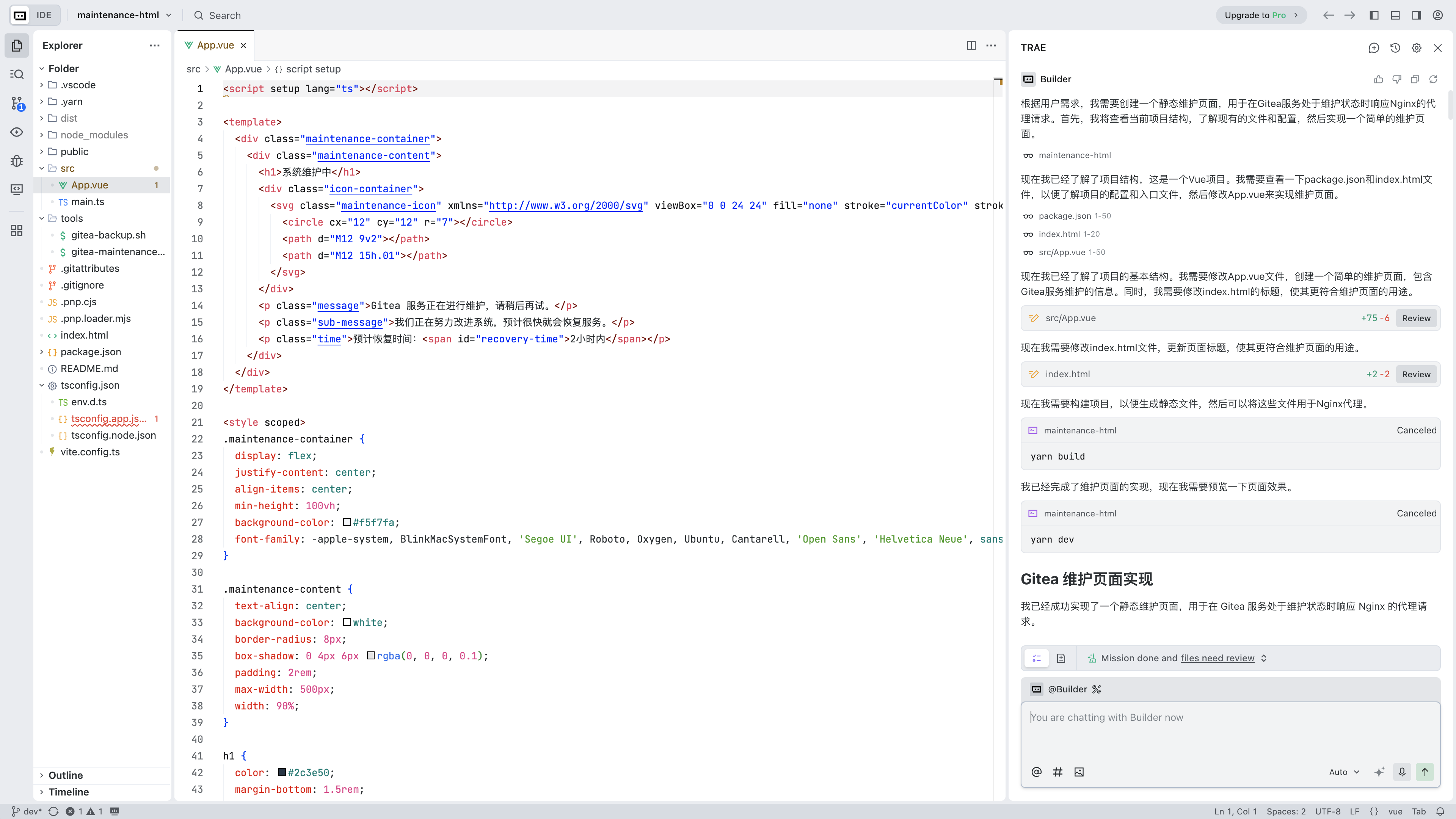The height and width of the screenshot is (819, 1456).
Task: Toggle thumbs up on Builder's response
Action: pos(1379,79)
